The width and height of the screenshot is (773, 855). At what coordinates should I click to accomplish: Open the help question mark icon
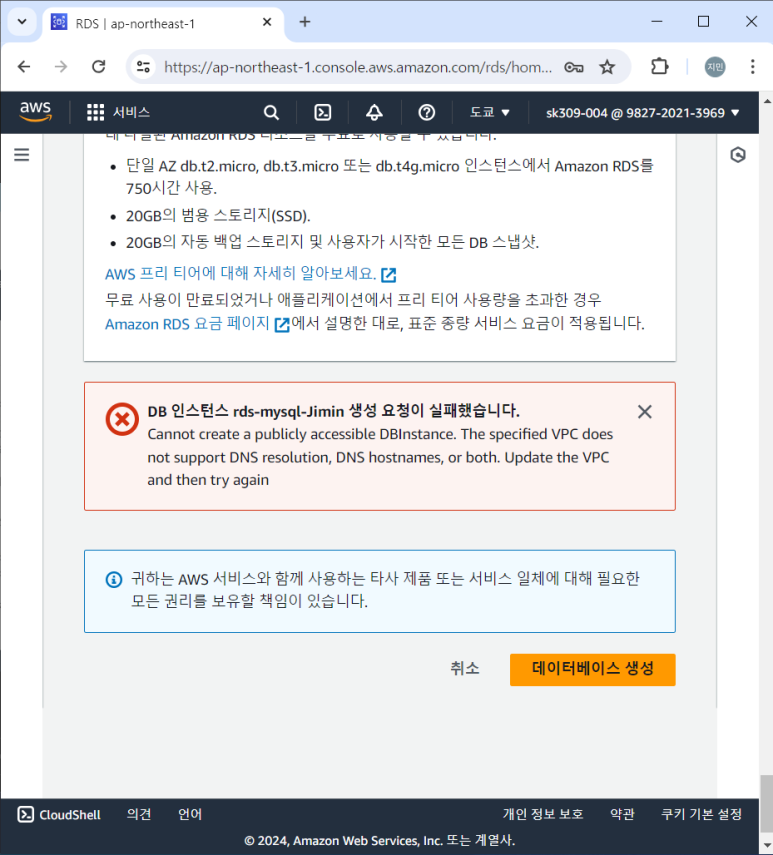pos(426,112)
